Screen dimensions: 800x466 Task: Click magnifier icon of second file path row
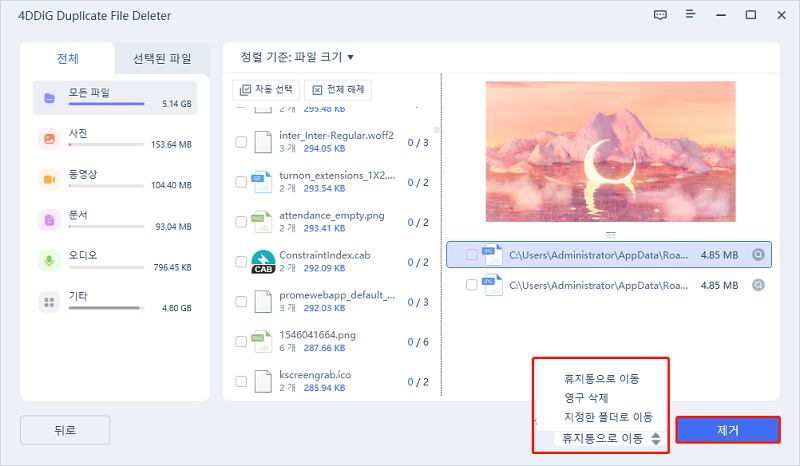pyautogui.click(x=758, y=285)
